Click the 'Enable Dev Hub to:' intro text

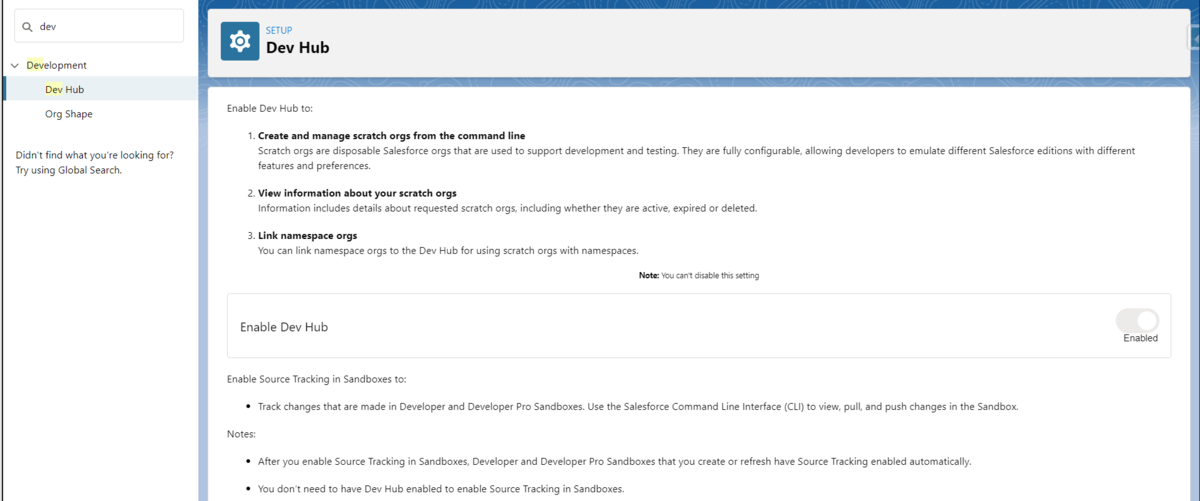[x=270, y=107]
